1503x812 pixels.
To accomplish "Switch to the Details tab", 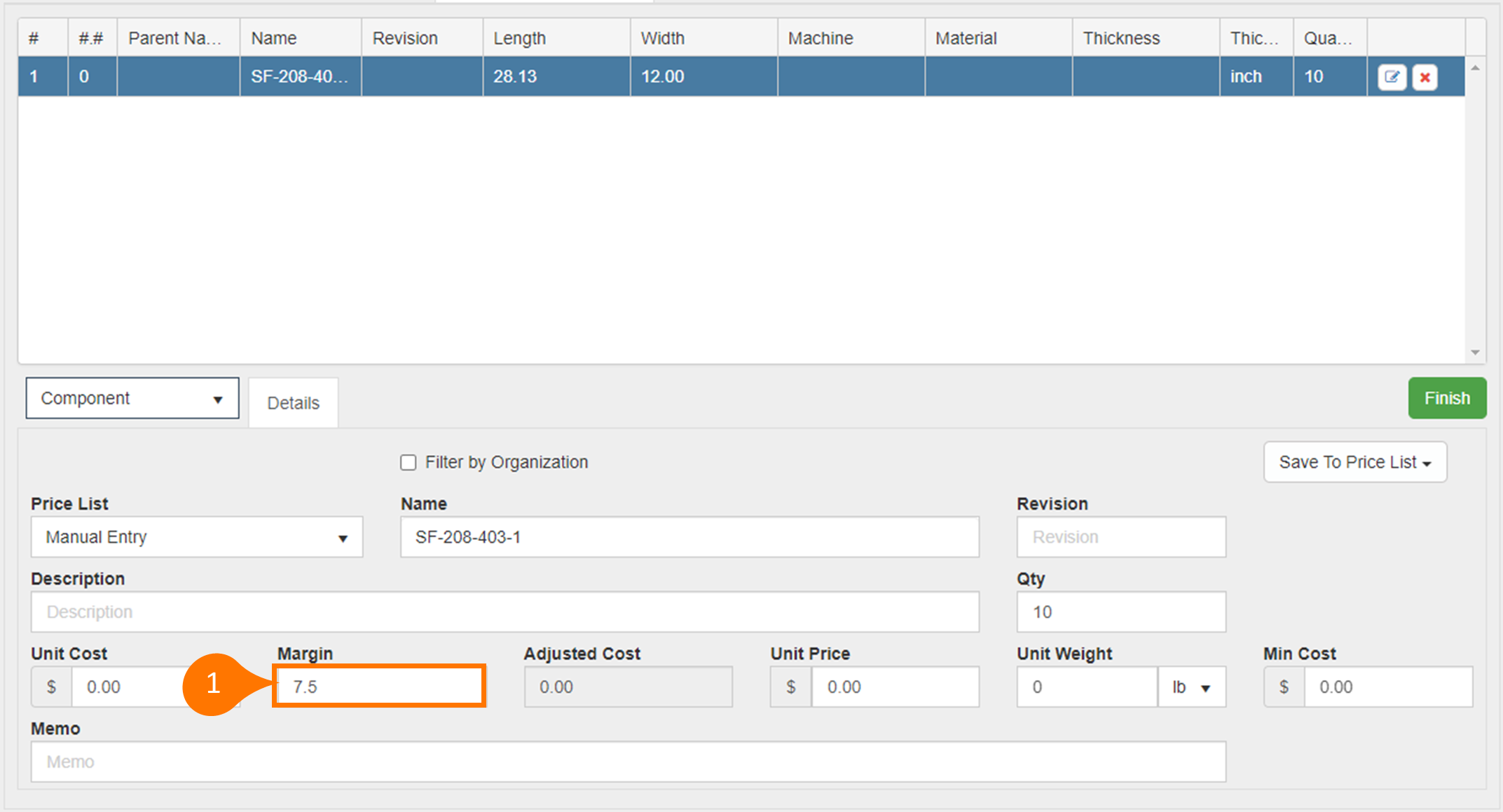I will pos(293,403).
